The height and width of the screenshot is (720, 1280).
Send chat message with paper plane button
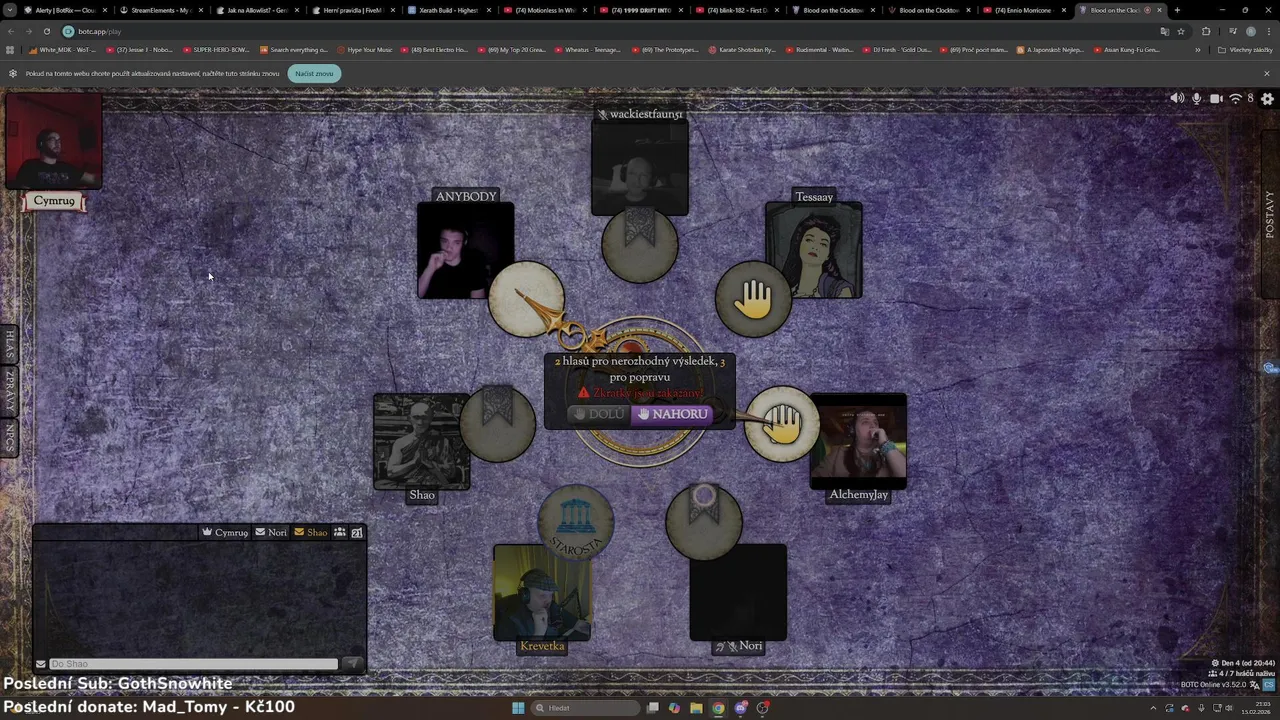352,664
